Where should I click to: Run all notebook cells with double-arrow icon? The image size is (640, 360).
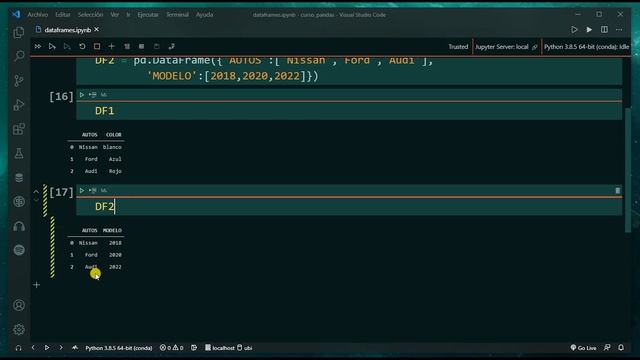point(38,47)
